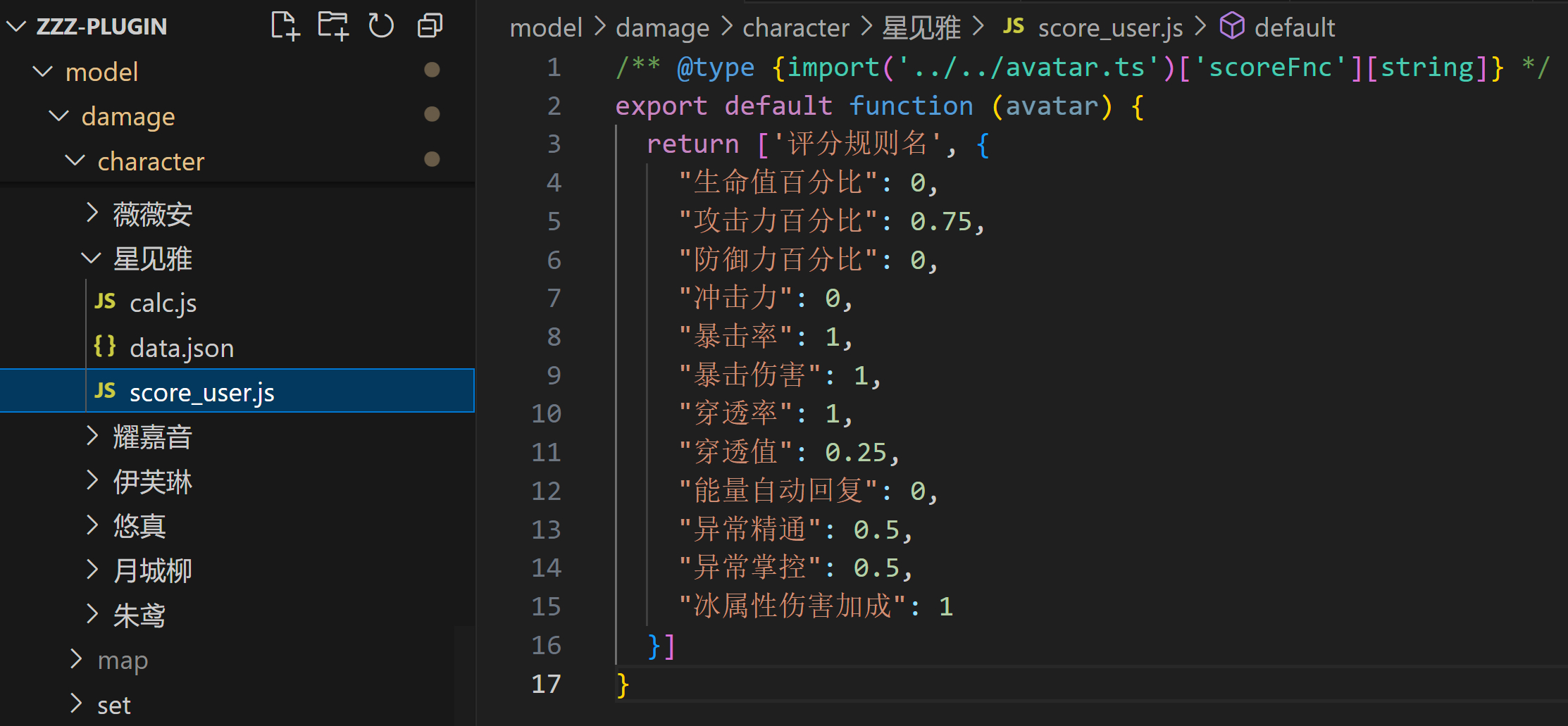Viewport: 1568px width, 726px height.
Task: Click line number 17 in the gutter
Action: 546,684
